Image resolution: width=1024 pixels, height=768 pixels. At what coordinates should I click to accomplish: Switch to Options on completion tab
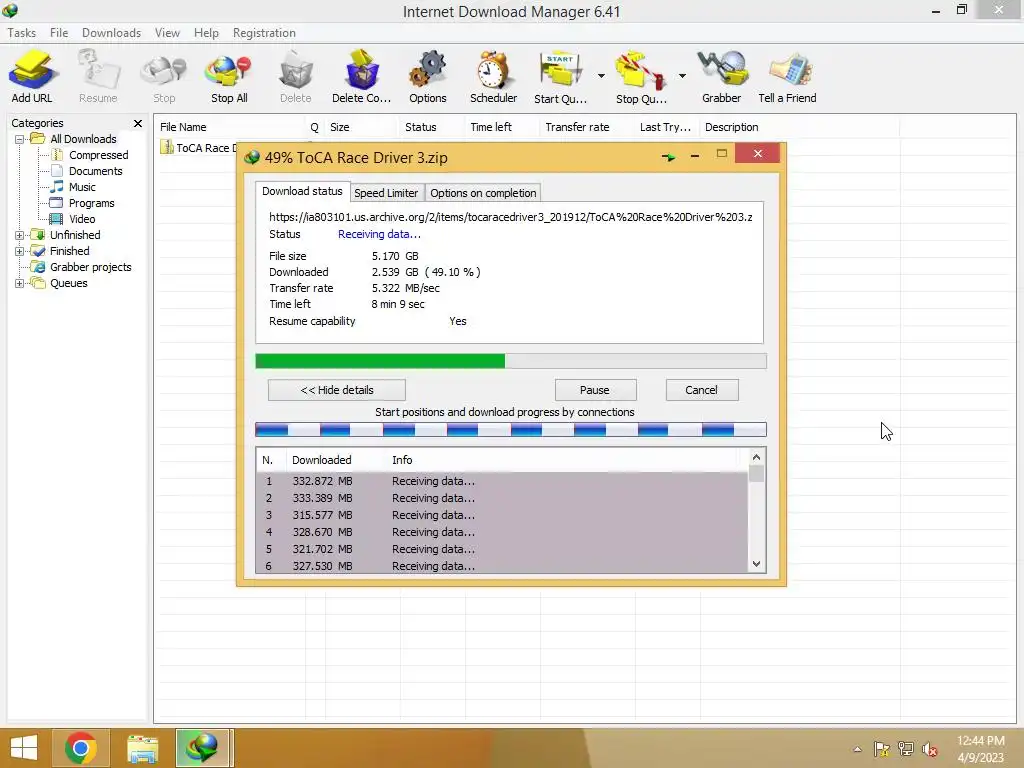point(483,193)
